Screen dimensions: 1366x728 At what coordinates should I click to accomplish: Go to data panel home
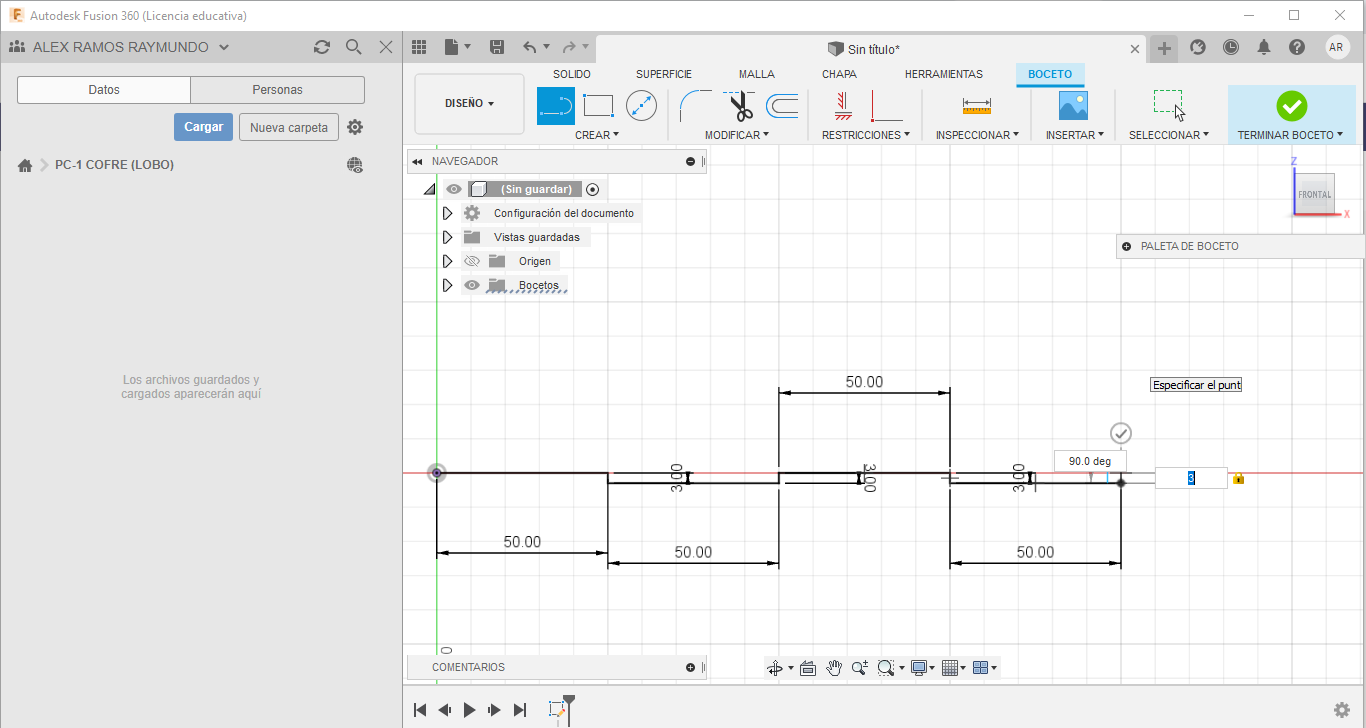(25, 165)
